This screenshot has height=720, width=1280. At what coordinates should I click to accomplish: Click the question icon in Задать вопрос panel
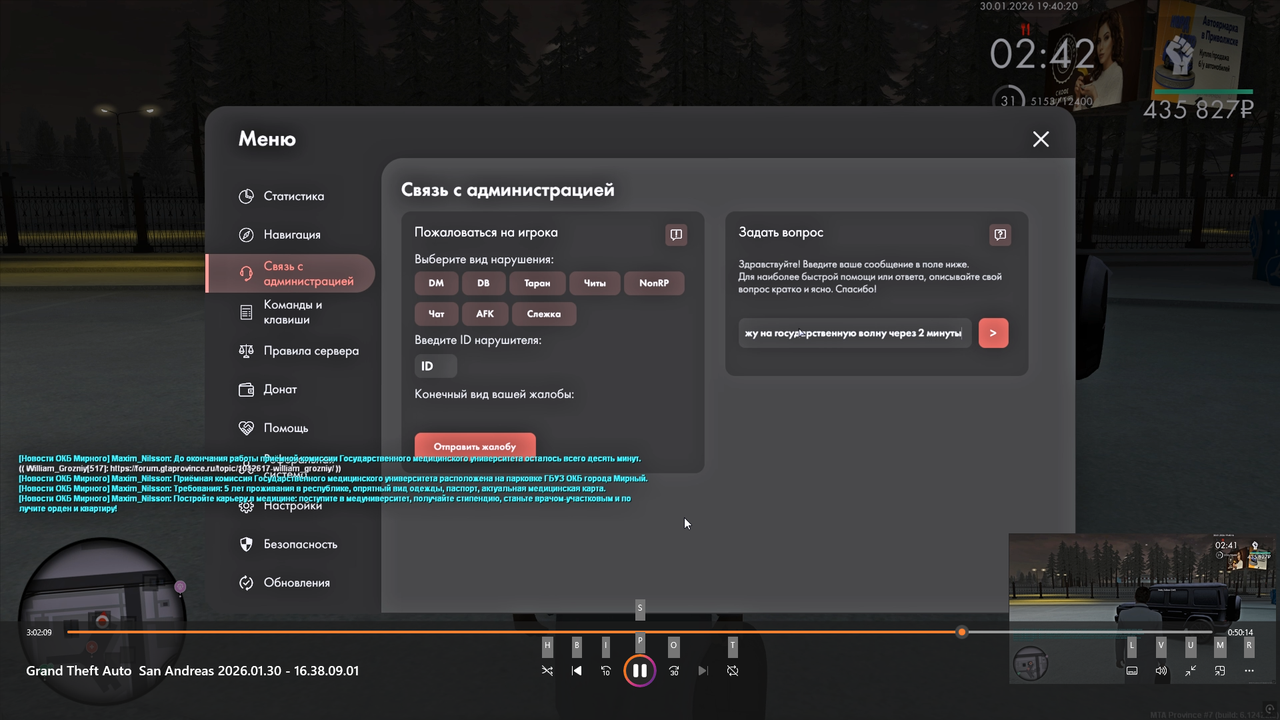point(1000,235)
